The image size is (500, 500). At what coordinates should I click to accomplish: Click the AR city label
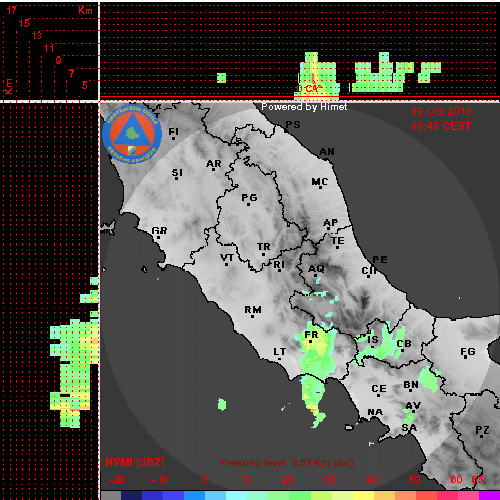(x=214, y=164)
